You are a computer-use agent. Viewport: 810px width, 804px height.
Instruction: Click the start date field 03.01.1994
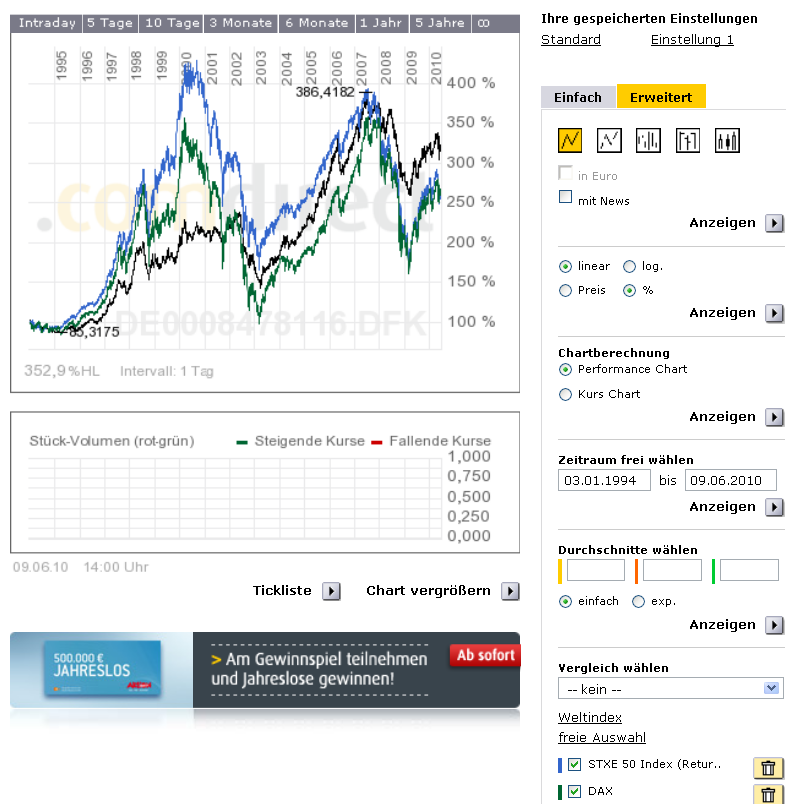[x=604, y=481]
